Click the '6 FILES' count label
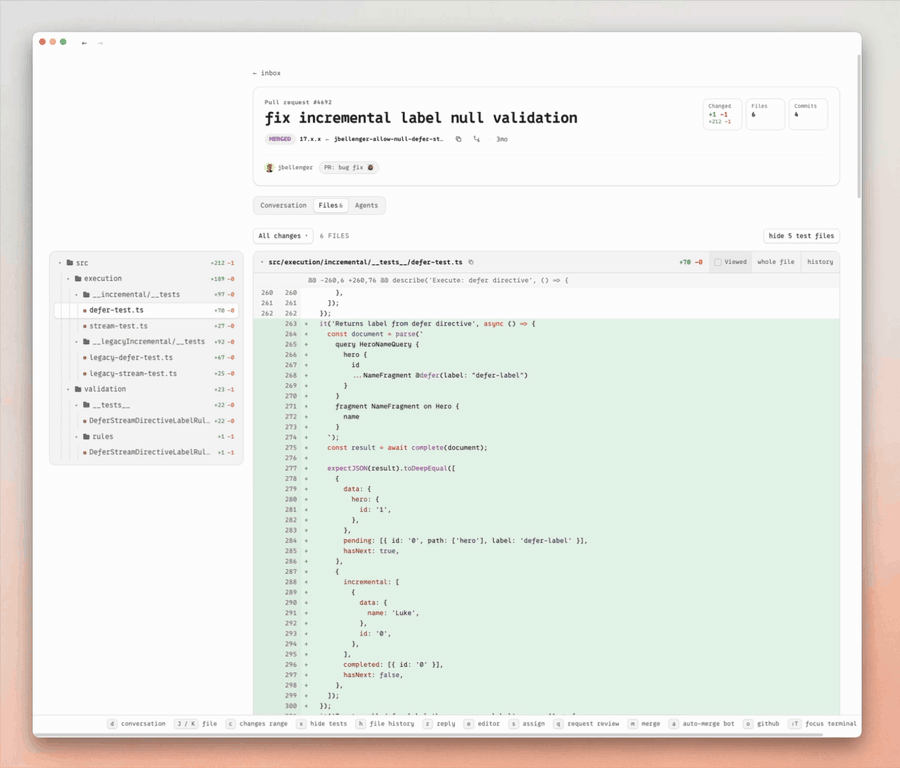This screenshot has width=900, height=768. point(335,236)
